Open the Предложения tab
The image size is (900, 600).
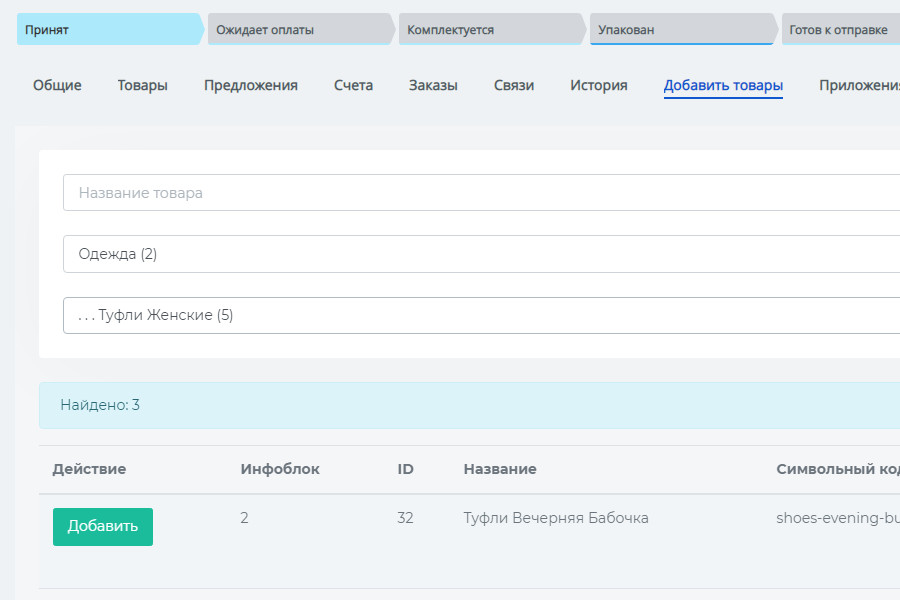[x=251, y=85]
